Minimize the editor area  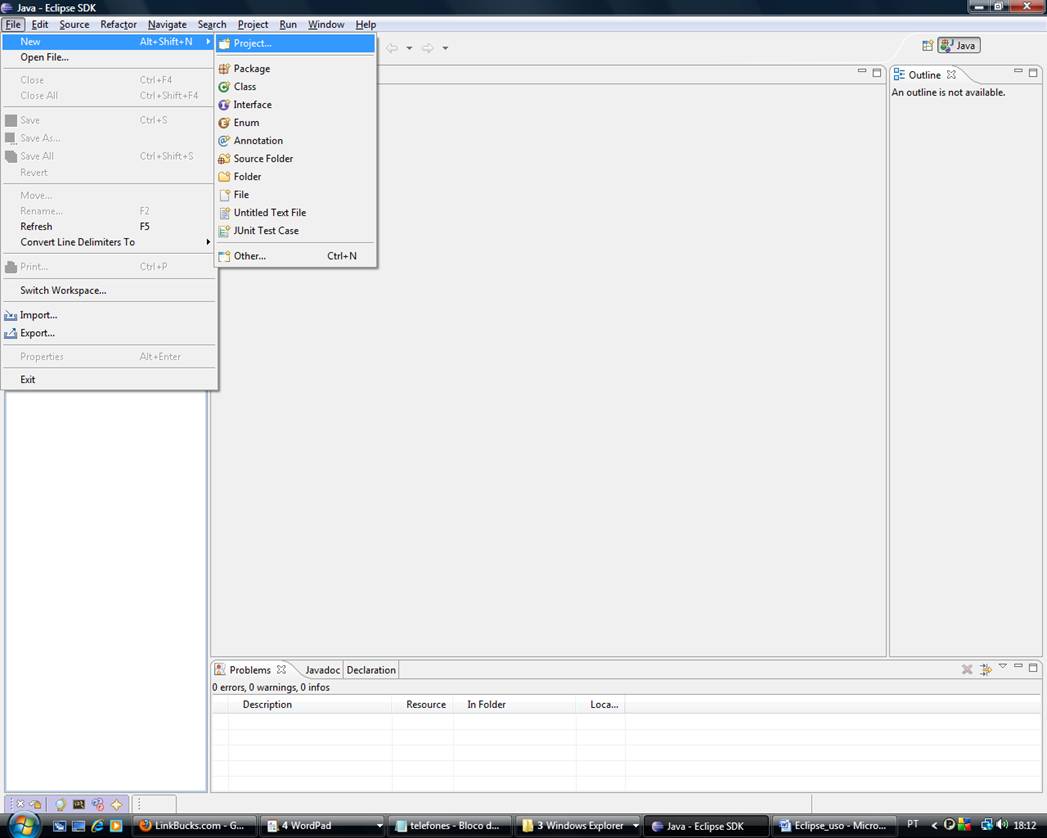coord(861,71)
